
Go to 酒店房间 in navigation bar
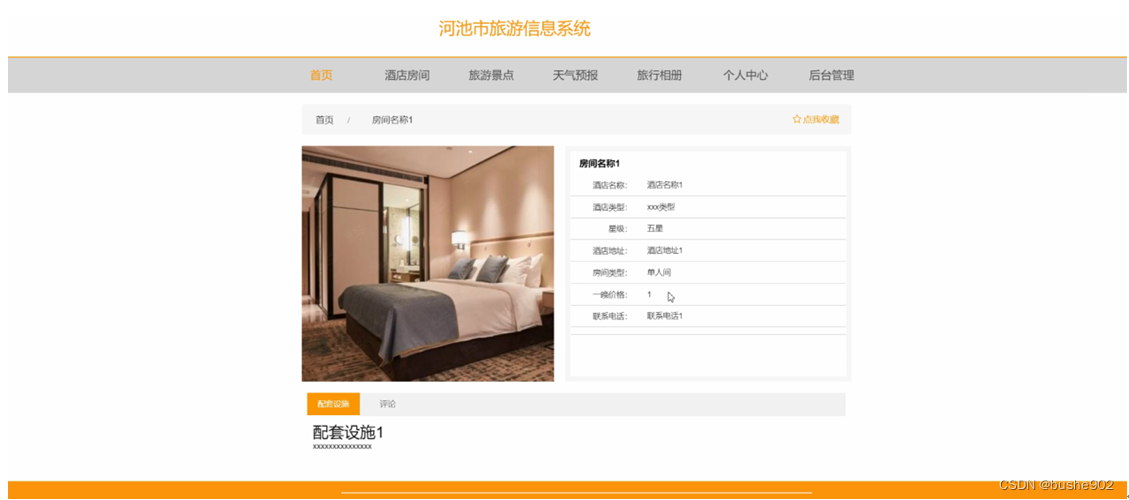click(407, 75)
